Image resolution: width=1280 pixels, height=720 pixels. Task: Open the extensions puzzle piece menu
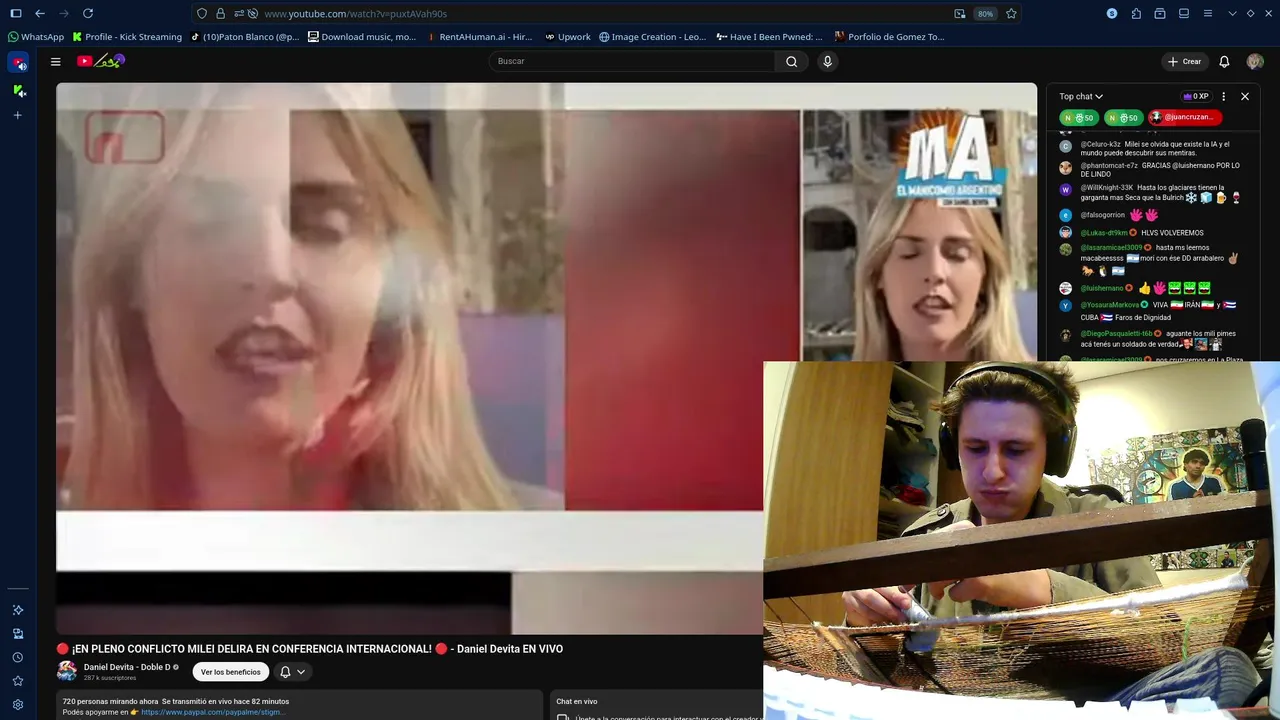click(1136, 13)
